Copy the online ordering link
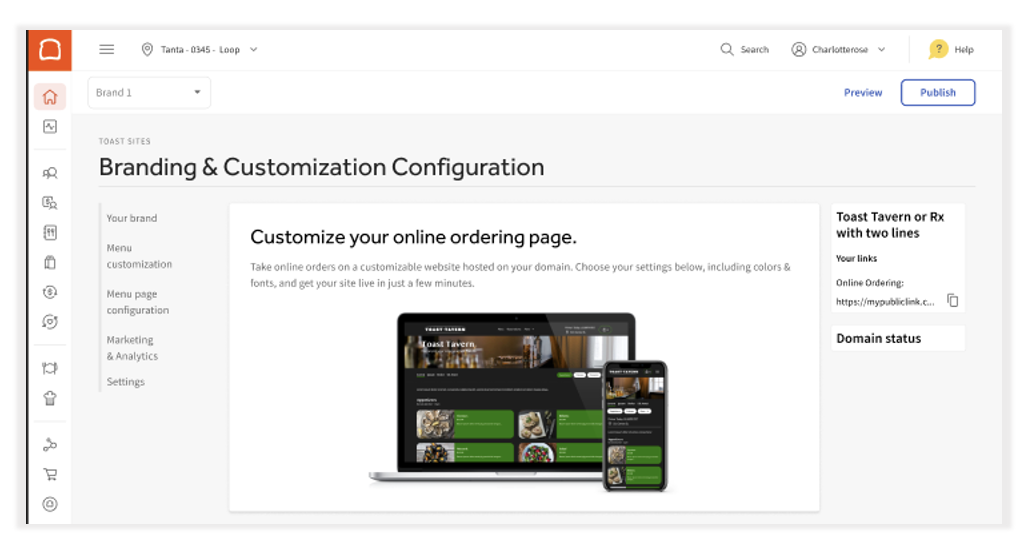This screenshot has height=548, width=1030. [953, 301]
